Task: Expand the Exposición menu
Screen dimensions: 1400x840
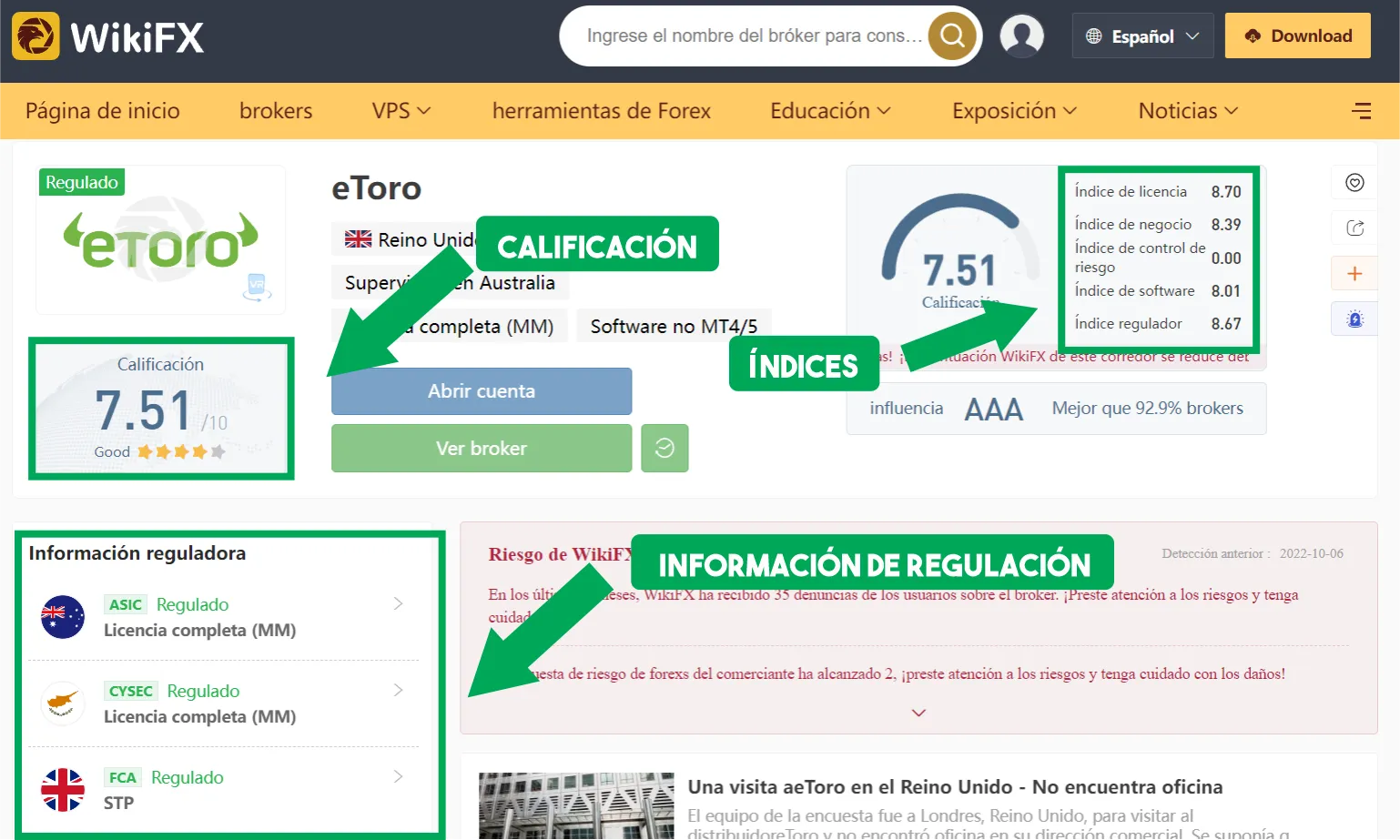Action: click(1014, 111)
